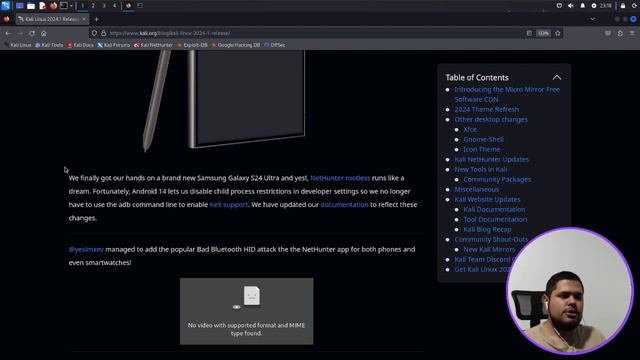Collapse the Table of Contents panel
The height and width of the screenshot is (360, 640).
(557, 78)
